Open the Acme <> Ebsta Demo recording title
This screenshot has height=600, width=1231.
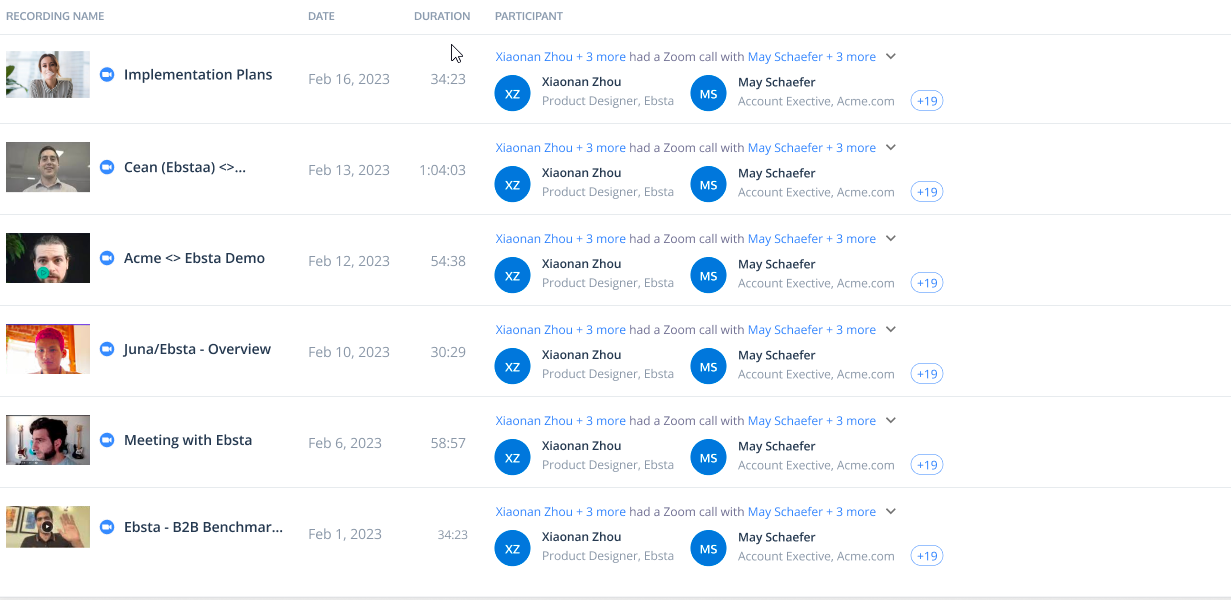click(194, 258)
